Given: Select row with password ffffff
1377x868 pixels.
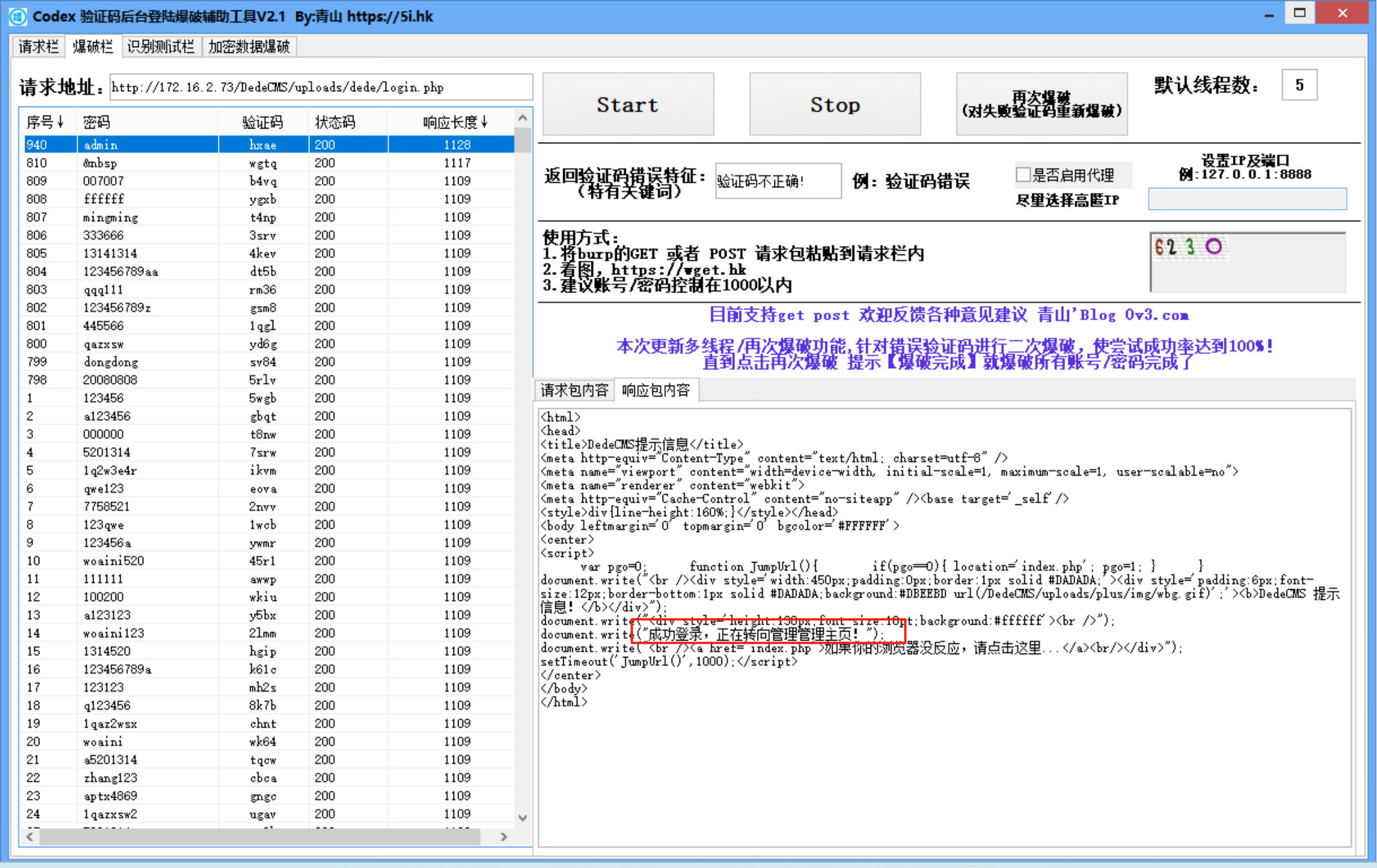Looking at the screenshot, I should tap(269, 199).
